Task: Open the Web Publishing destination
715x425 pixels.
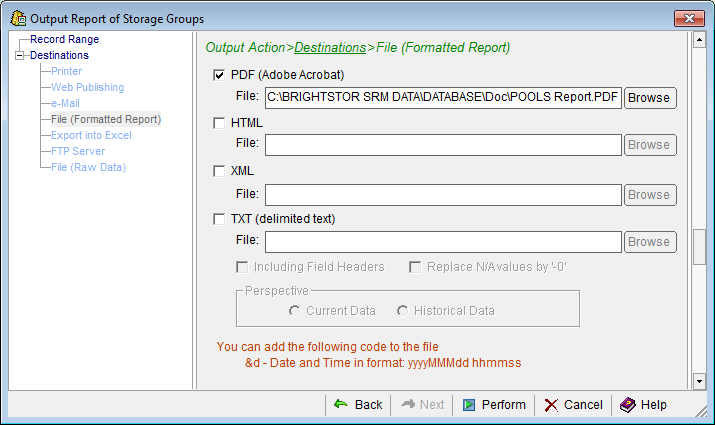Action: pyautogui.click(x=87, y=88)
